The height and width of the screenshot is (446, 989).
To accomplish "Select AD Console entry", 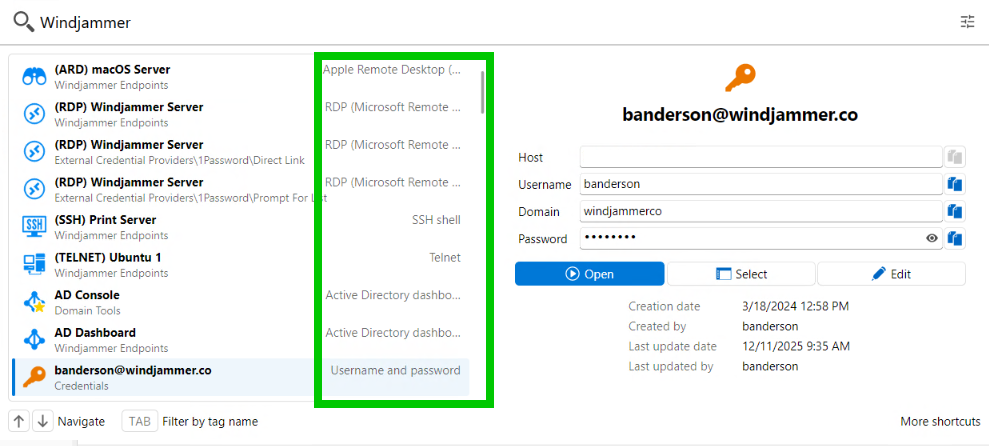I will (240, 302).
